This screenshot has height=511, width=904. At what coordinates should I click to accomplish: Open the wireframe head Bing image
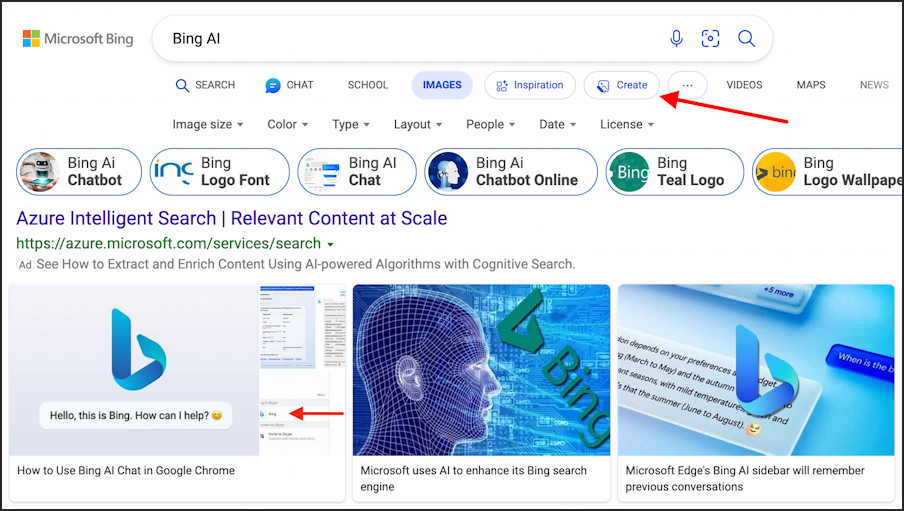pos(481,370)
